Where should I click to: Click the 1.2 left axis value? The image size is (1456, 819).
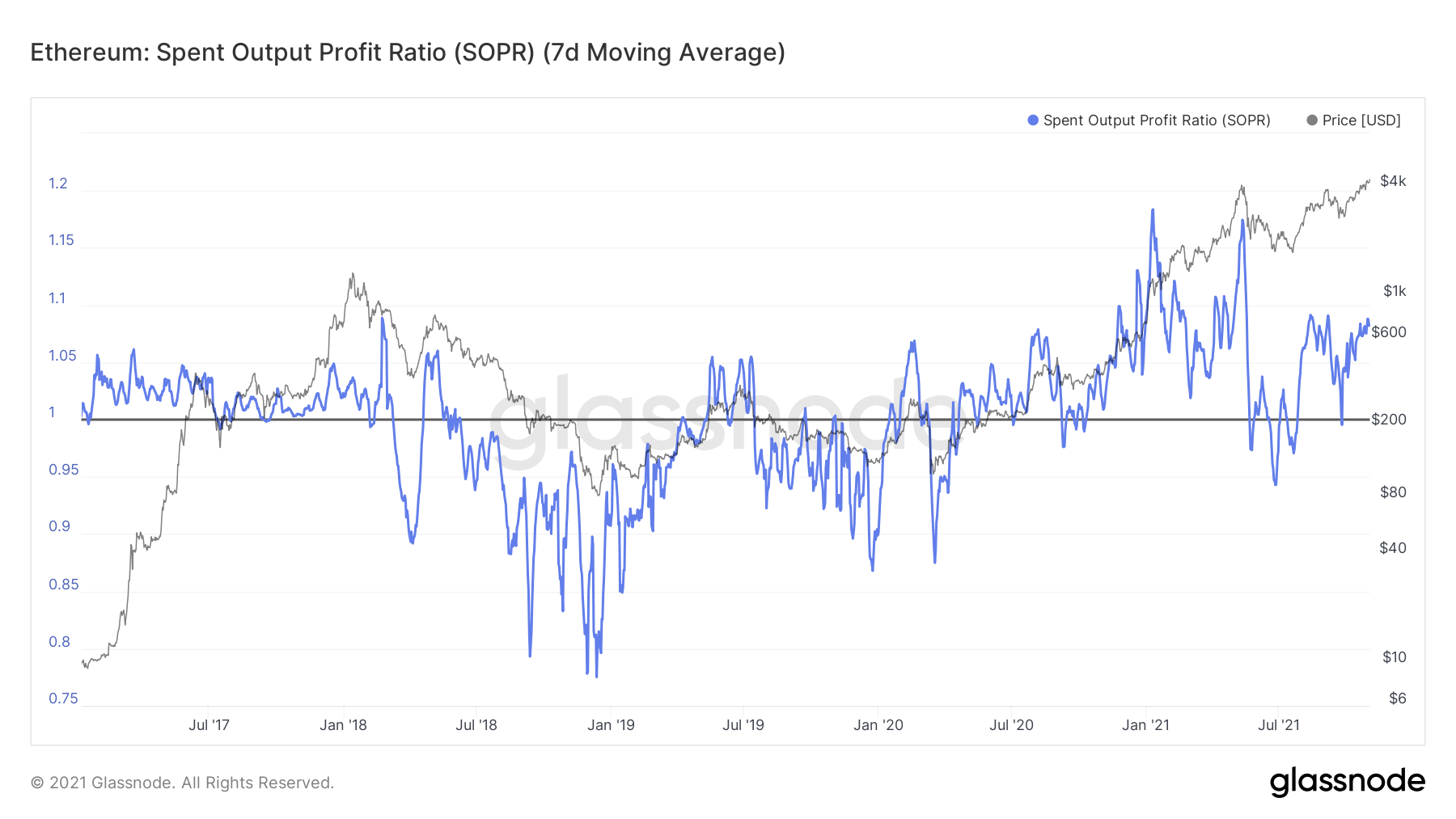coord(58,184)
